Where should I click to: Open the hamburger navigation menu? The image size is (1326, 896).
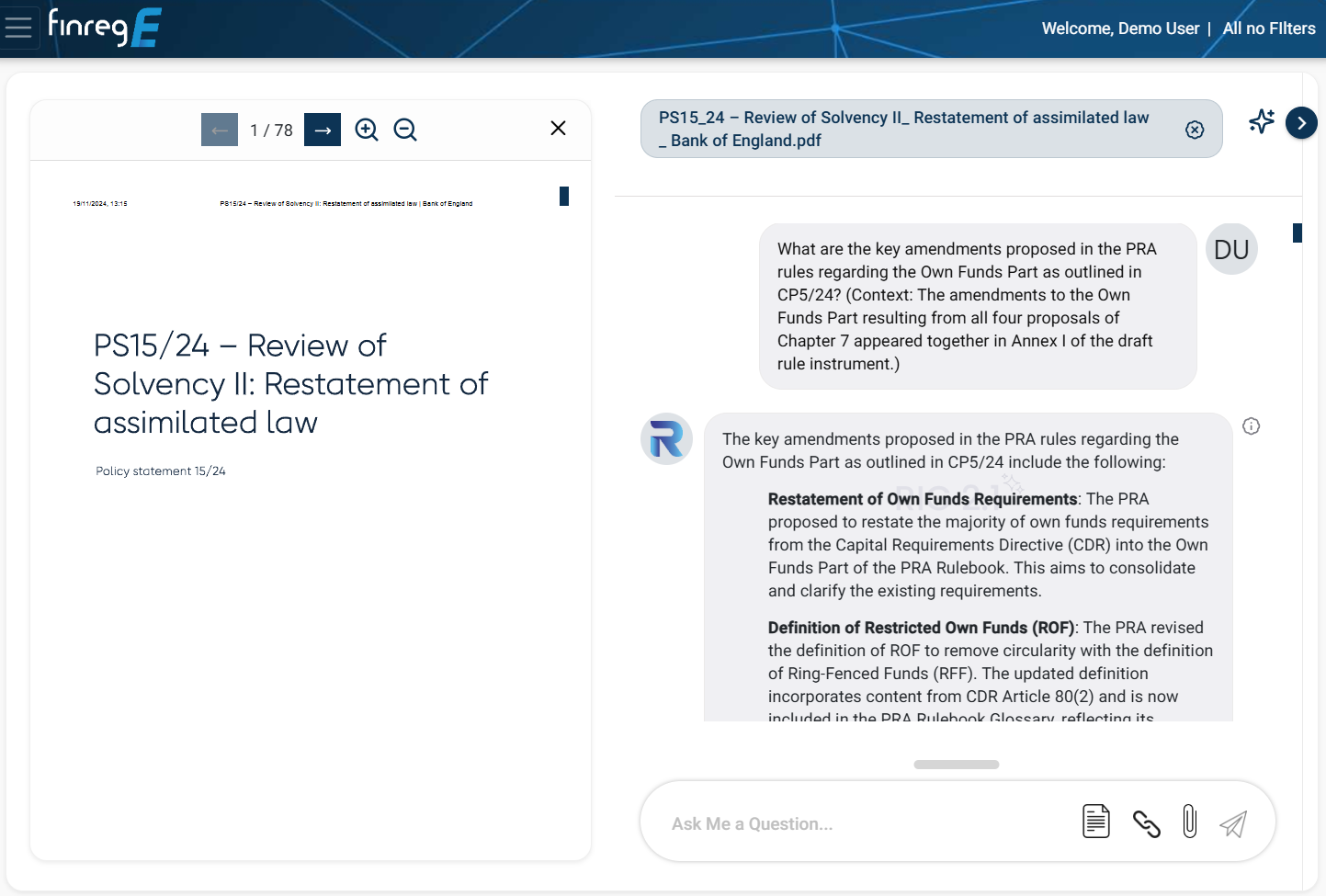click(x=18, y=28)
